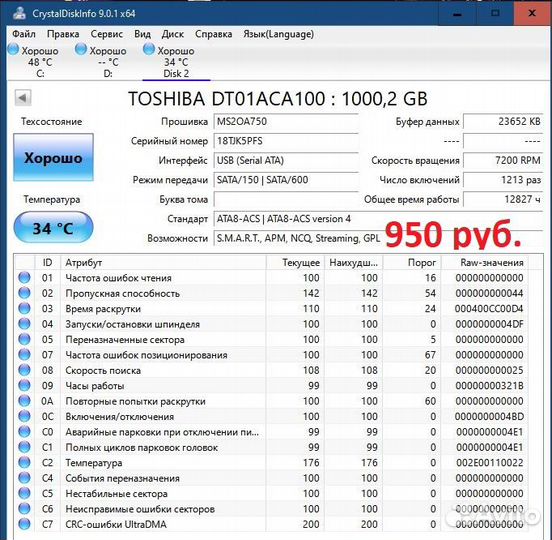Click status orb for attribute C1 row

click(24, 447)
